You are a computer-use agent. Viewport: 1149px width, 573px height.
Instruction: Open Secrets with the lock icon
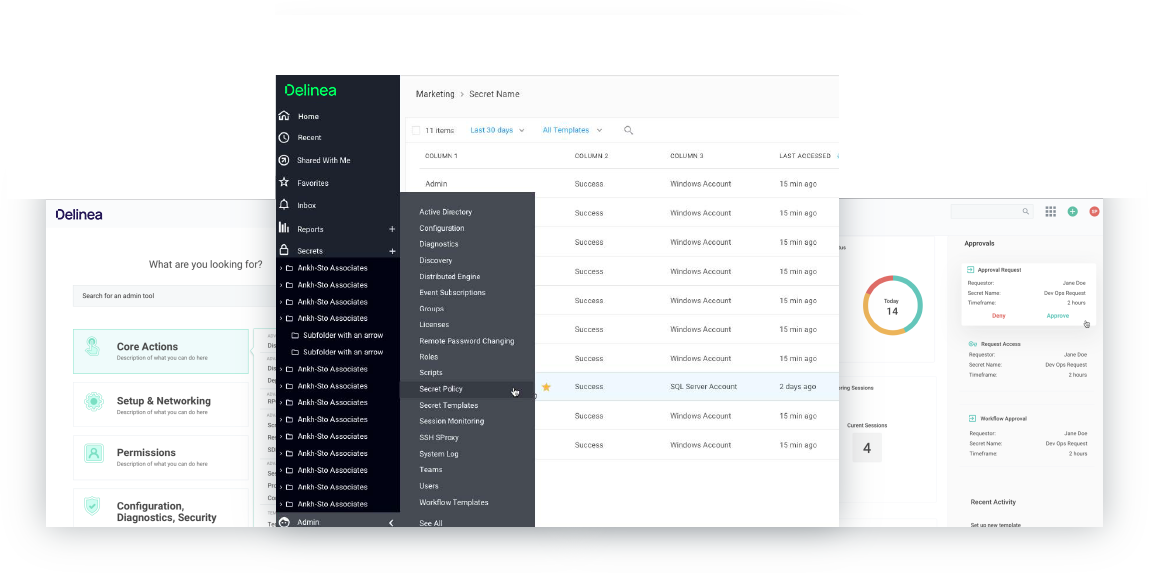pyautogui.click(x=309, y=251)
